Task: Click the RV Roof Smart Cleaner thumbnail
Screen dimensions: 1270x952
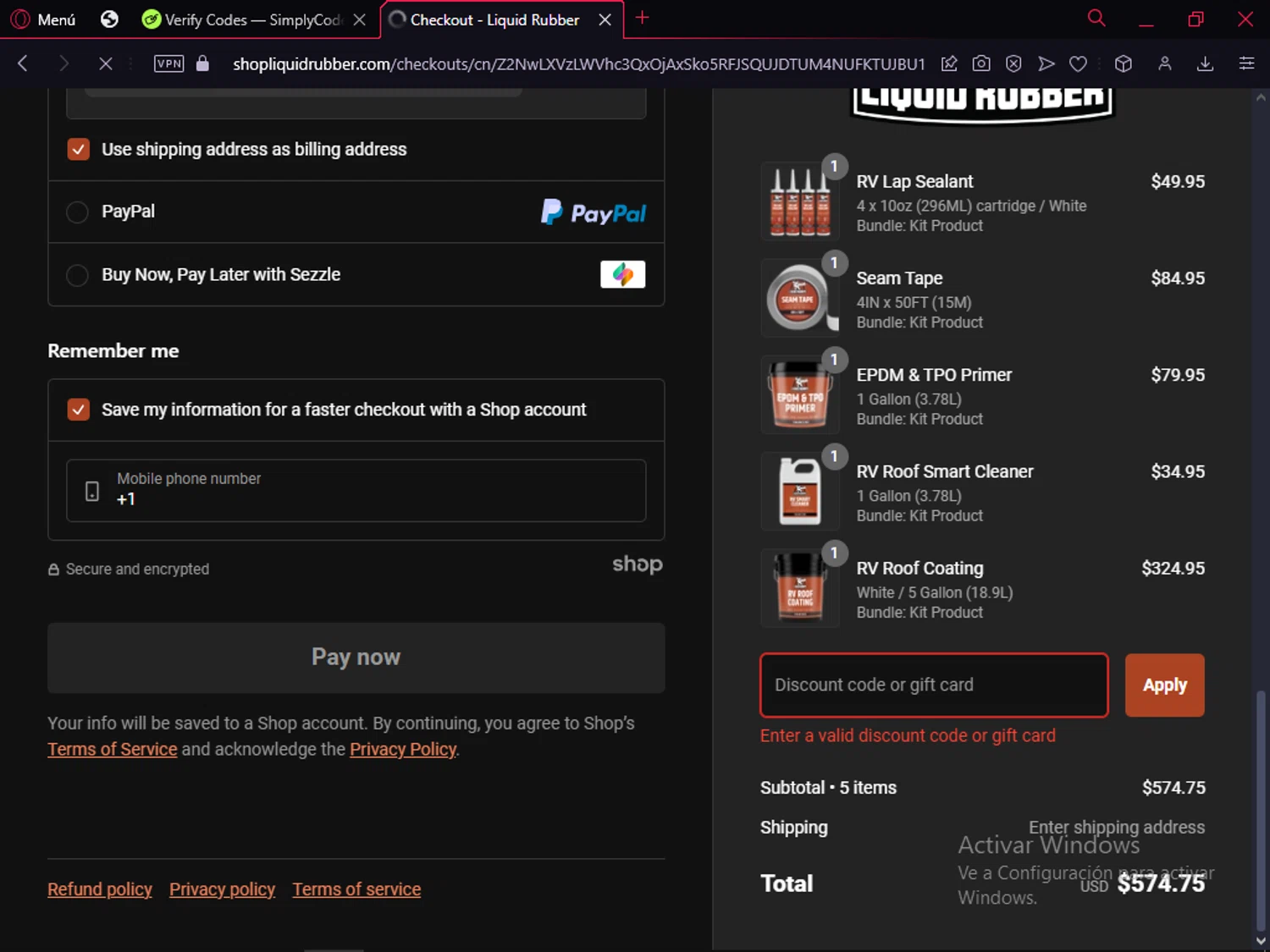Action: pyautogui.click(x=799, y=491)
